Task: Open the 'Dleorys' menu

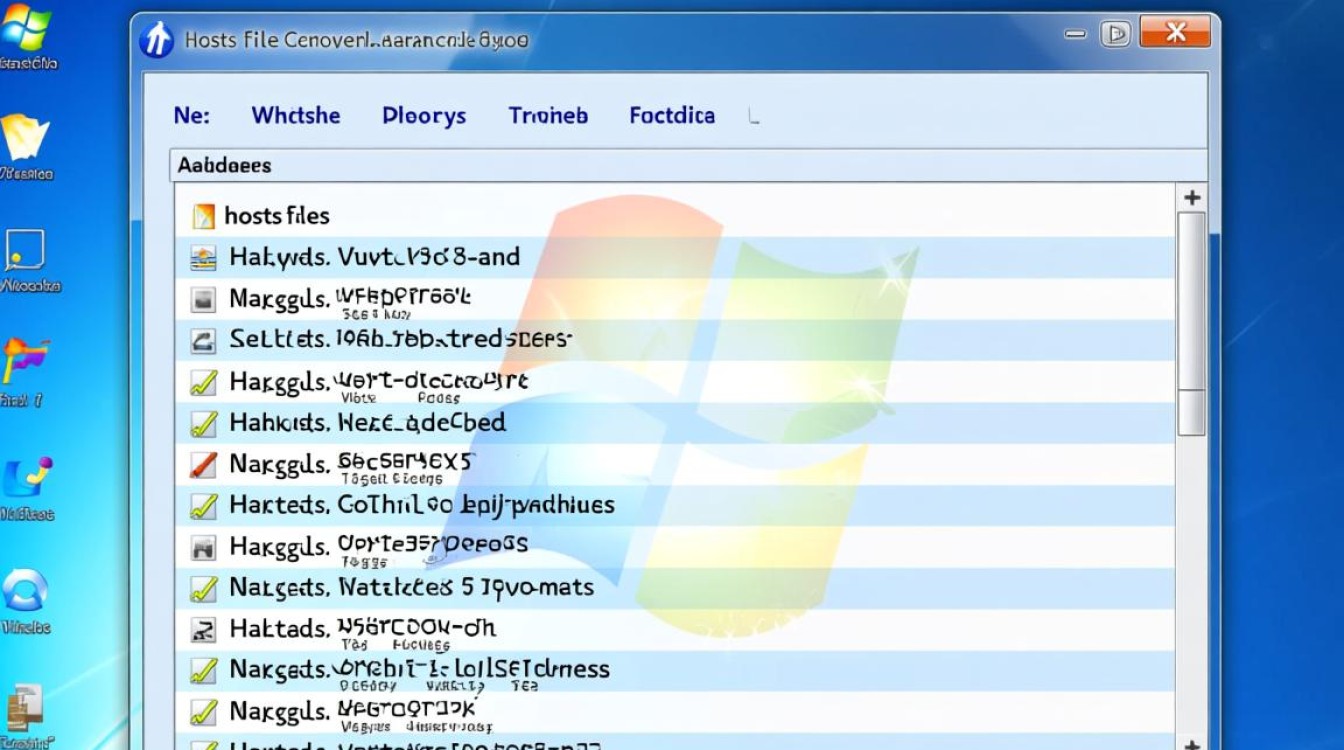Action: [x=424, y=116]
